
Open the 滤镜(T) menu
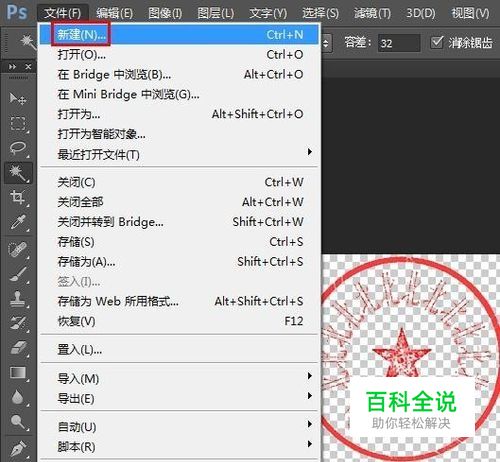click(372, 13)
